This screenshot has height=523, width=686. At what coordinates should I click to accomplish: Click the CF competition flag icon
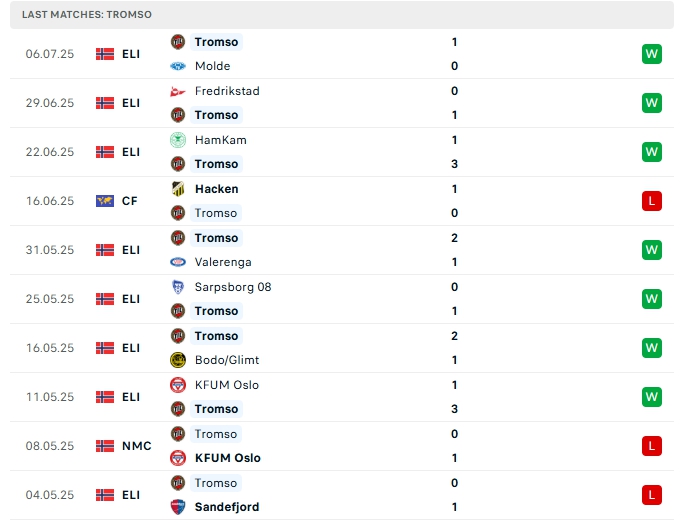(x=105, y=201)
